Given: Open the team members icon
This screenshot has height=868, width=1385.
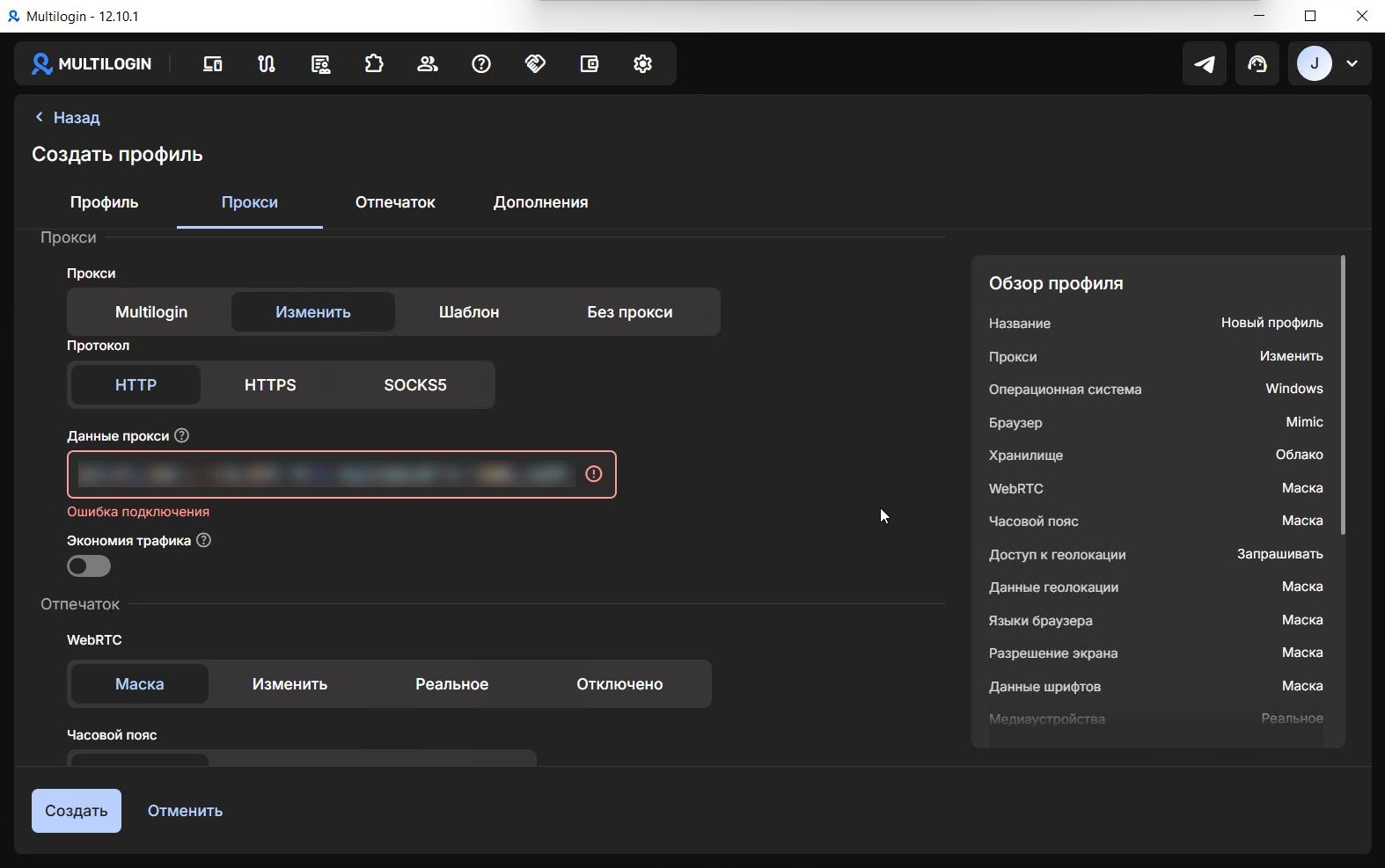Looking at the screenshot, I should click(428, 63).
